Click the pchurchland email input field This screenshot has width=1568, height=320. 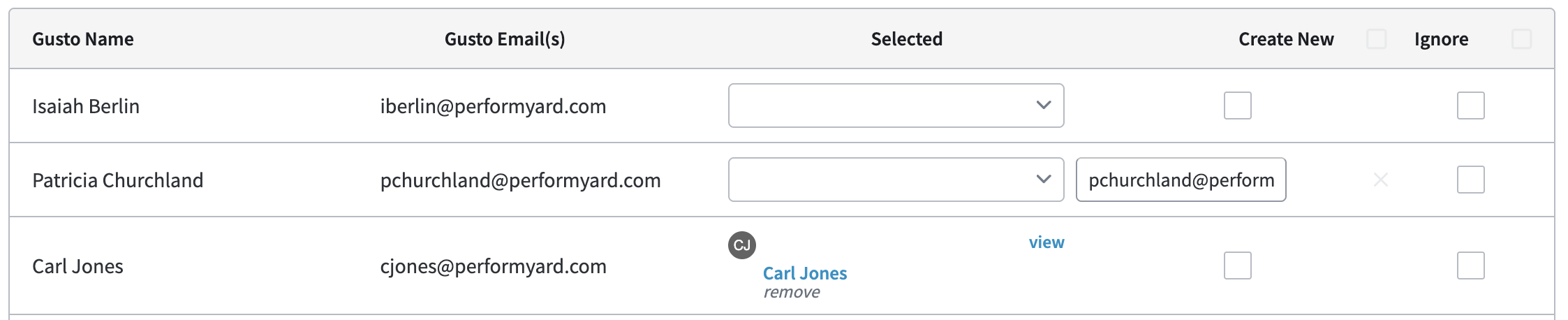(x=1181, y=180)
